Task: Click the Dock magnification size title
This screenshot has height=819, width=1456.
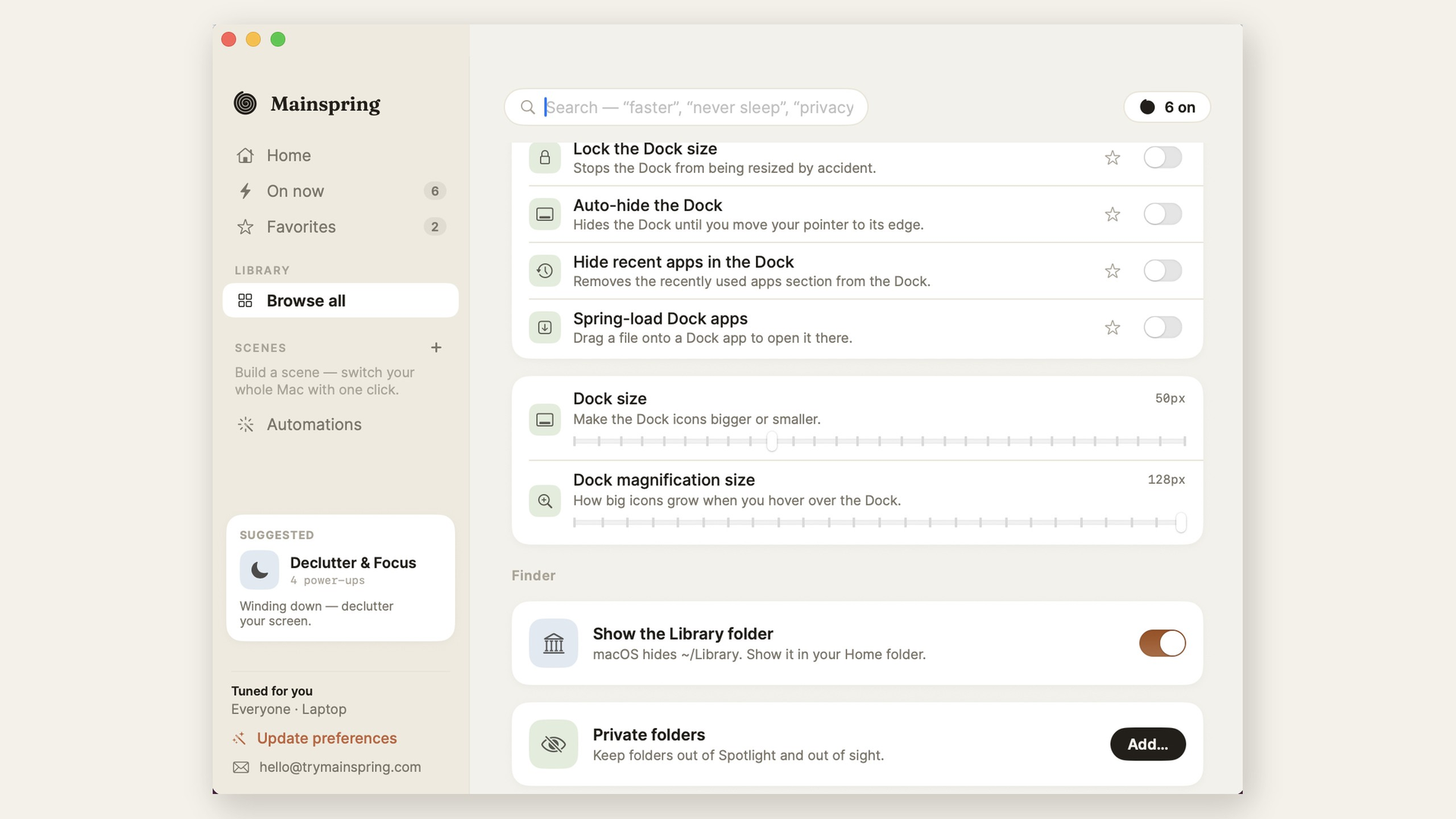Action: pos(664,480)
